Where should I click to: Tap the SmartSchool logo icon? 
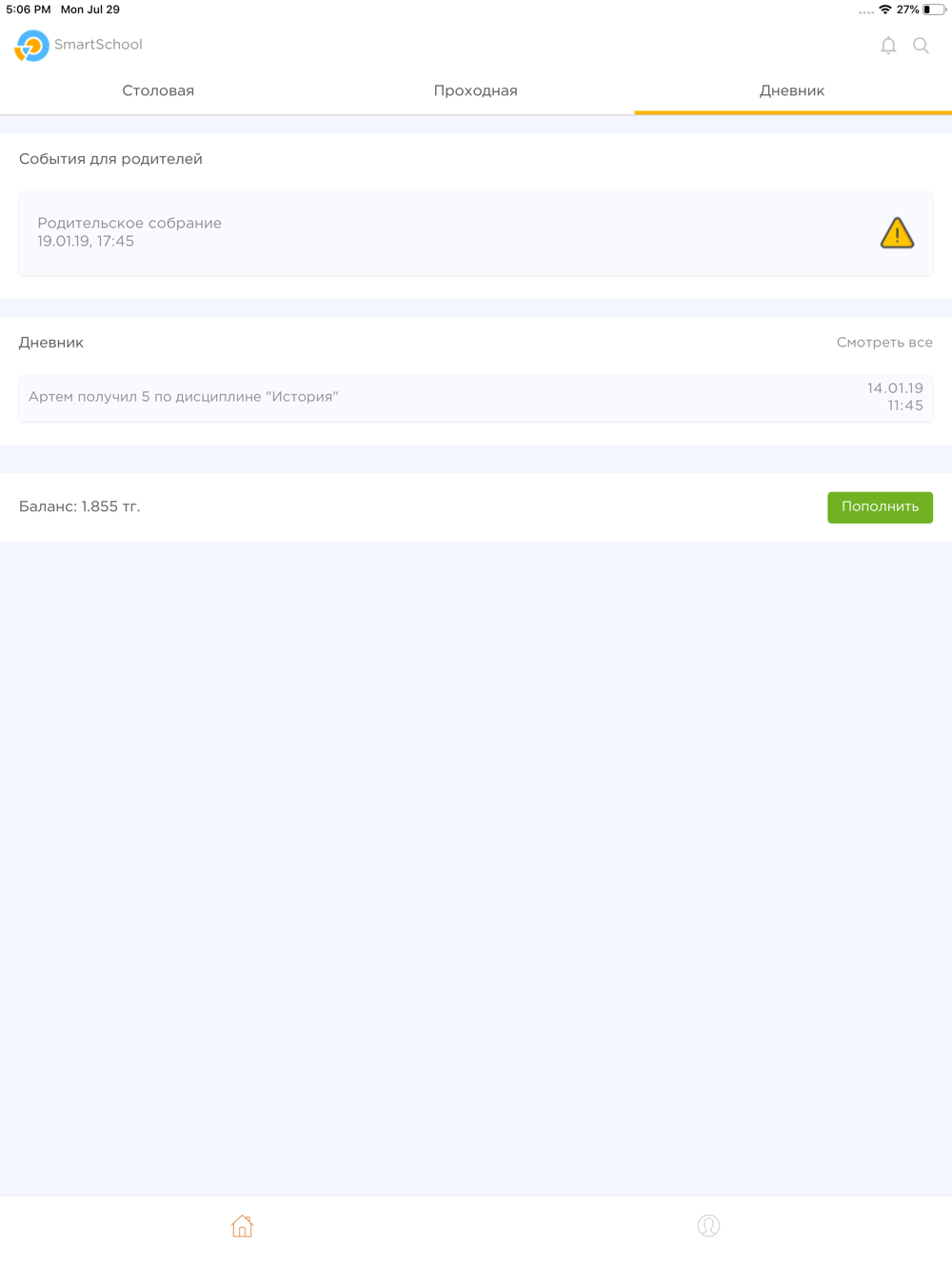click(31, 45)
